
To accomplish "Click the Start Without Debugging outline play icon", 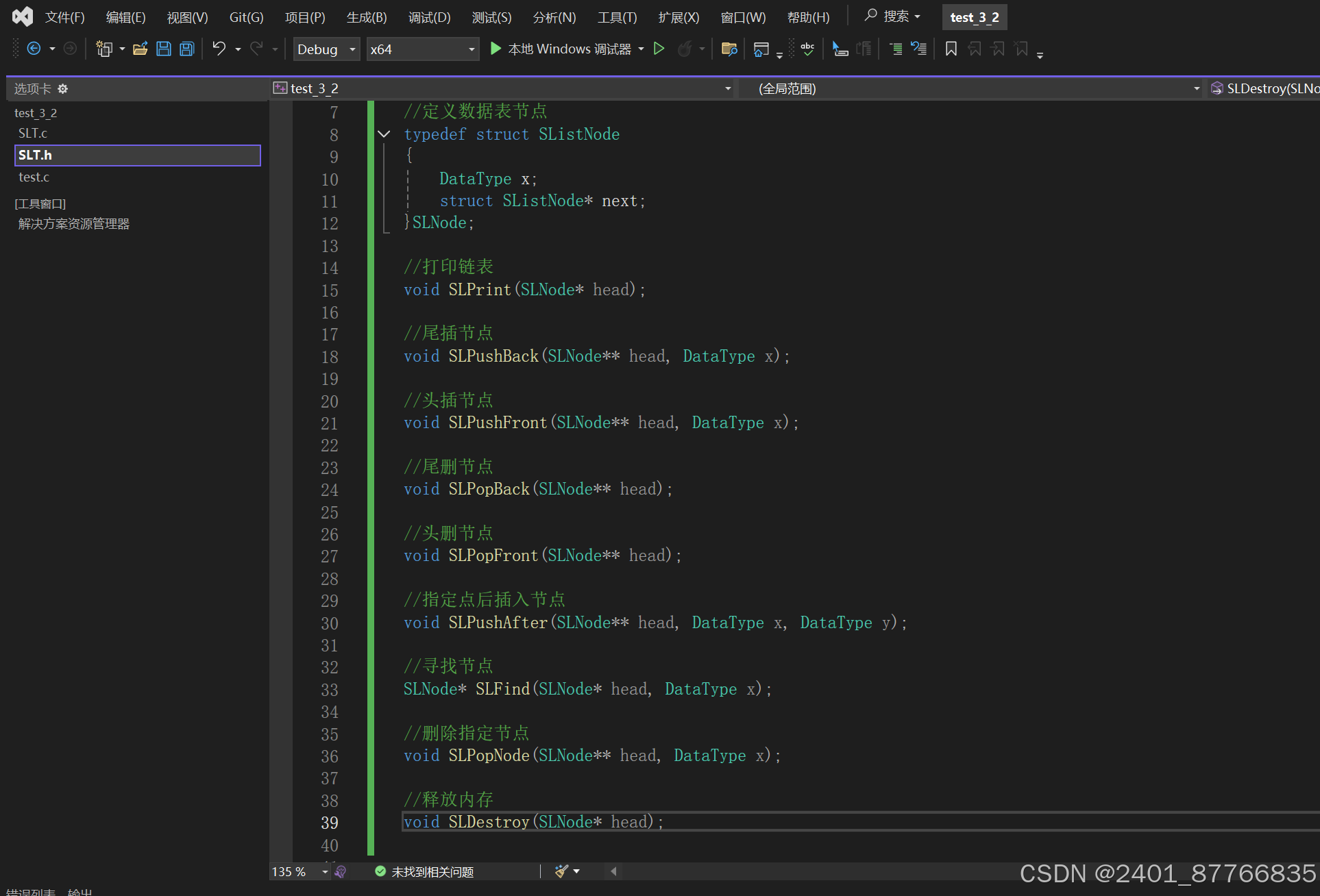I will pyautogui.click(x=659, y=49).
